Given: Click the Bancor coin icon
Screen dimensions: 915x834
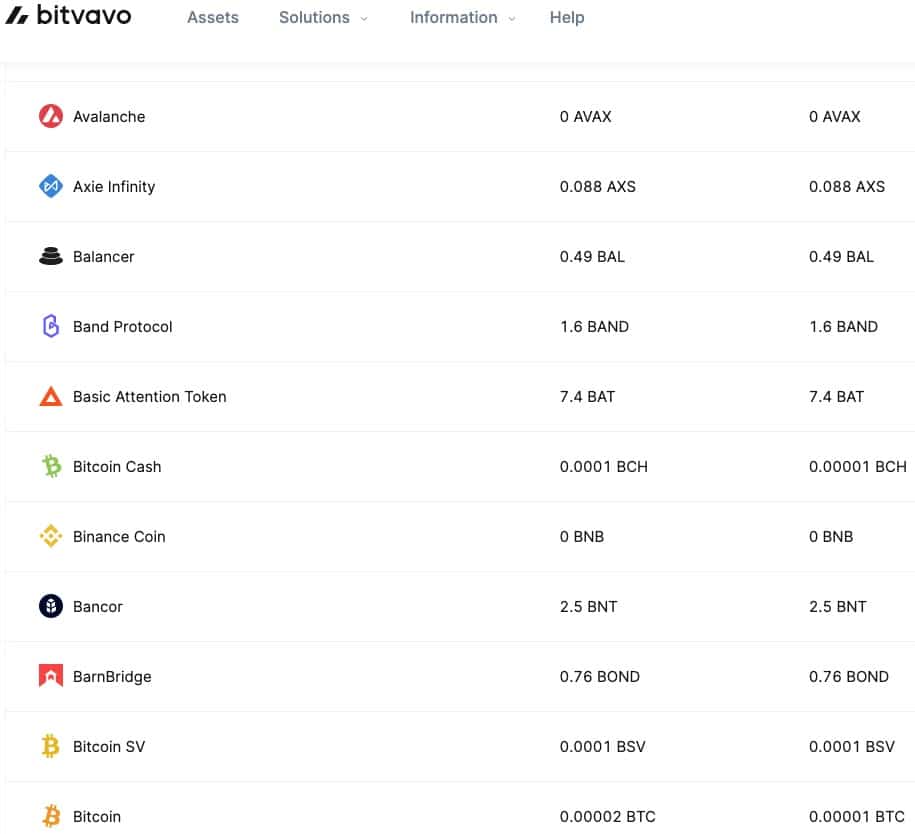Looking at the screenshot, I should [x=51, y=606].
